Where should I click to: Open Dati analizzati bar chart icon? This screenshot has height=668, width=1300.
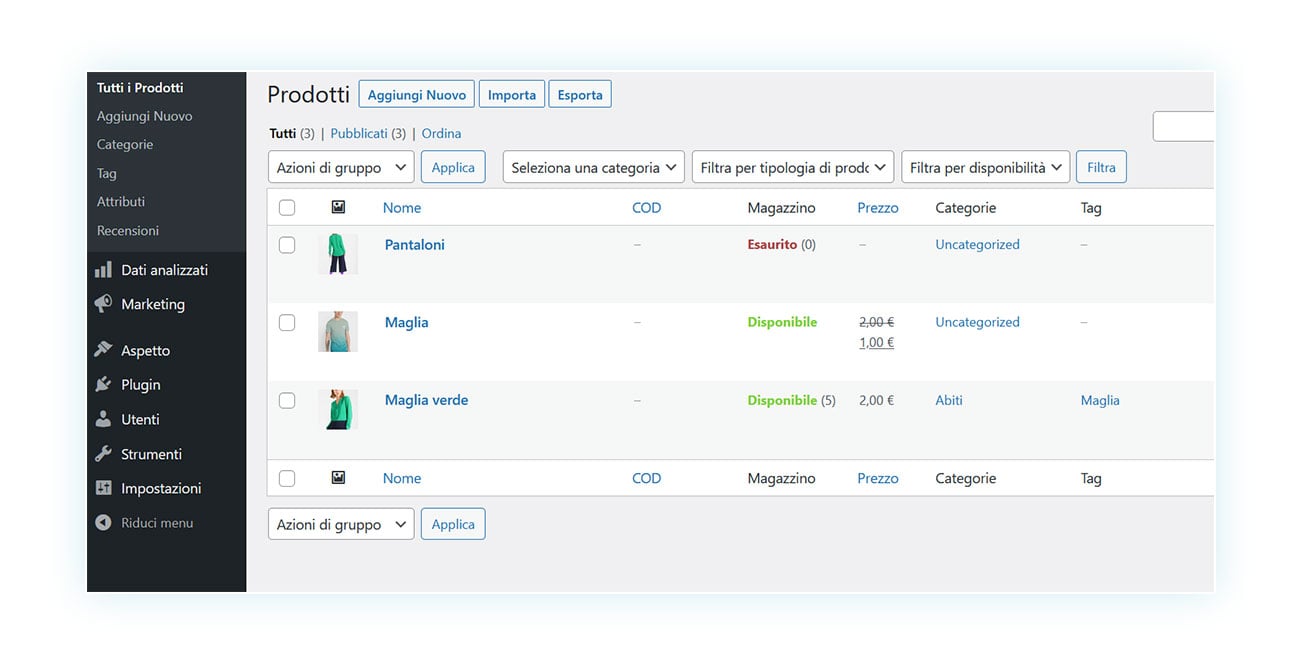103,270
